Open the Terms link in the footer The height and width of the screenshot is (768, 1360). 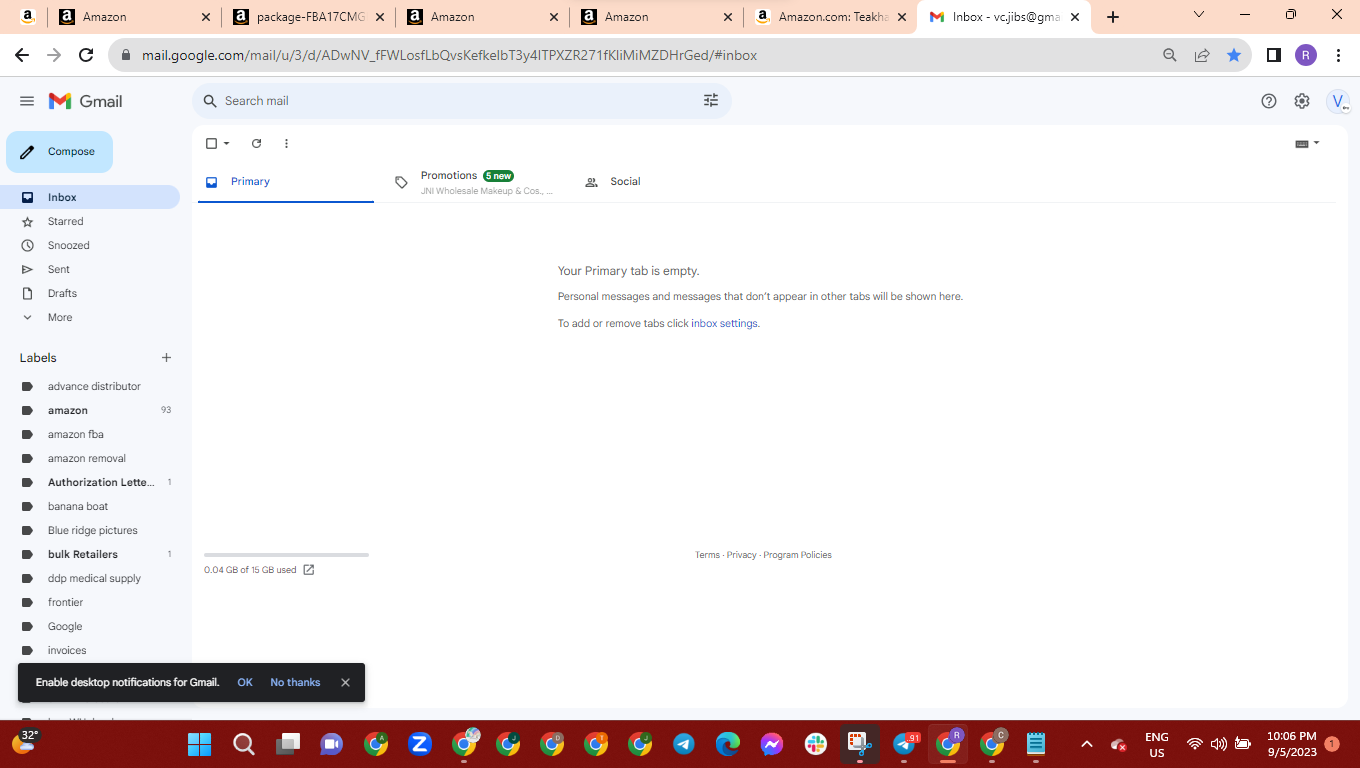click(x=707, y=555)
